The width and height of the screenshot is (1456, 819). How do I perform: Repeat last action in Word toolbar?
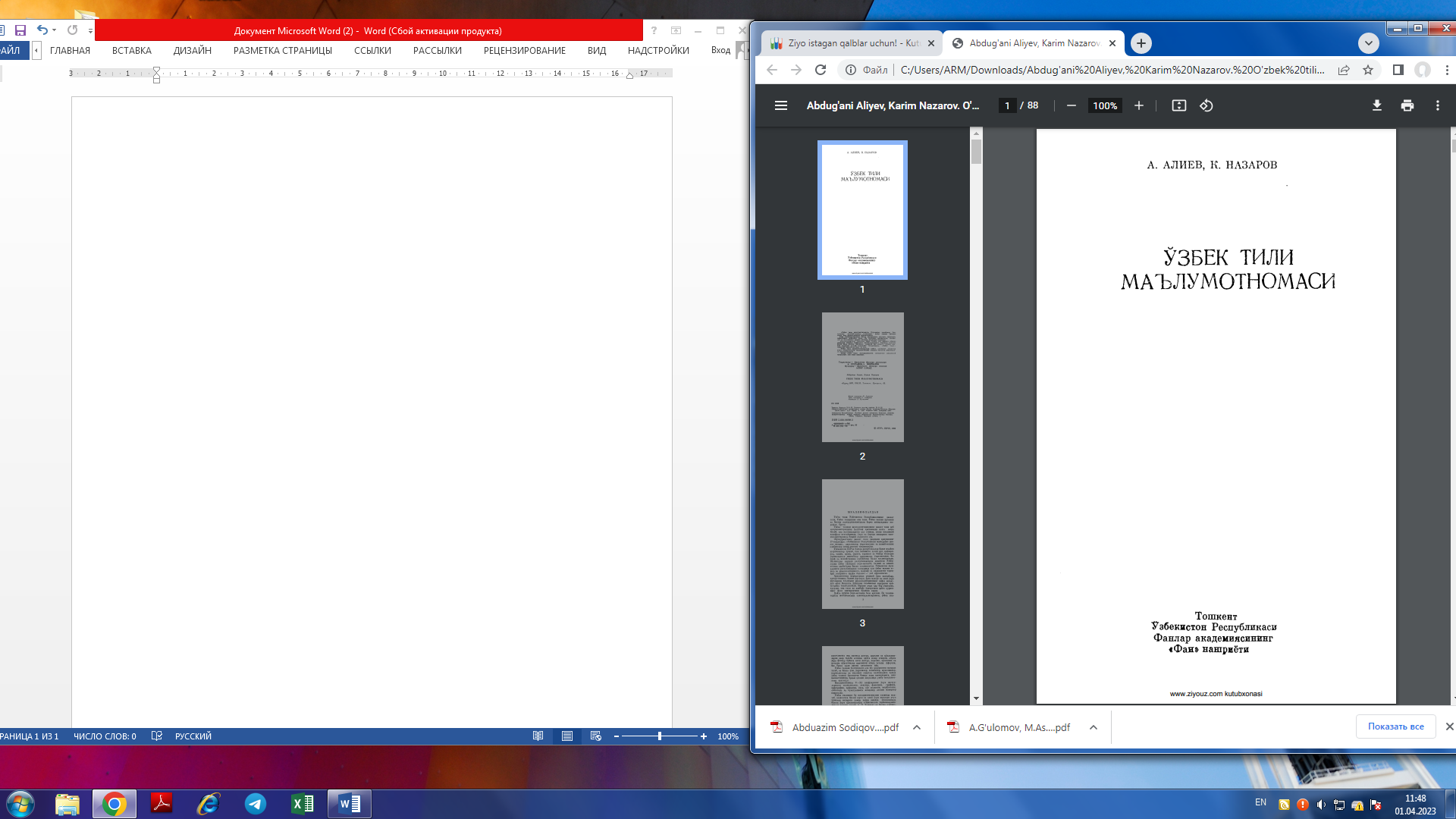click(73, 30)
